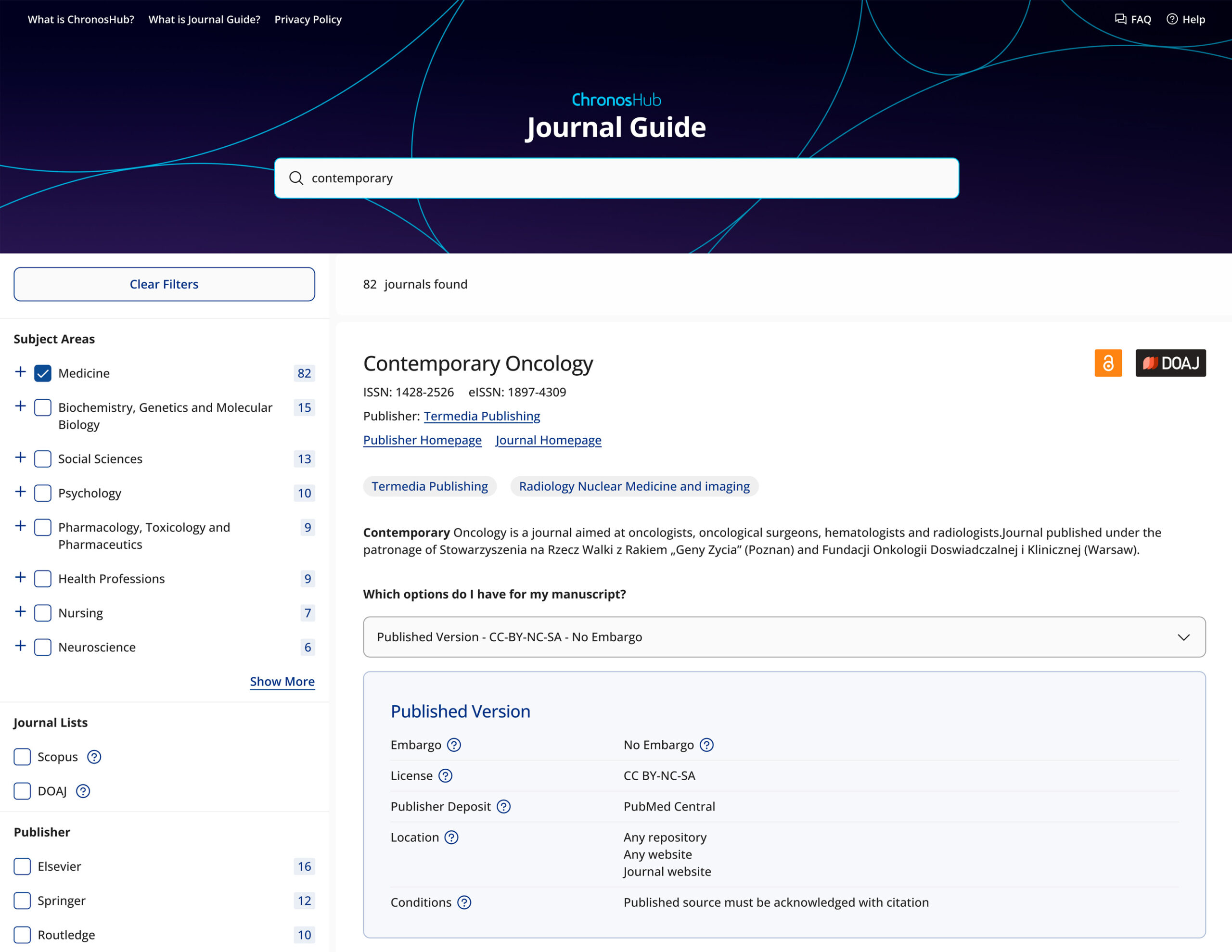Open the What is ChronosHub? menu item
Screen dimensions: 1232x952
pos(81,19)
